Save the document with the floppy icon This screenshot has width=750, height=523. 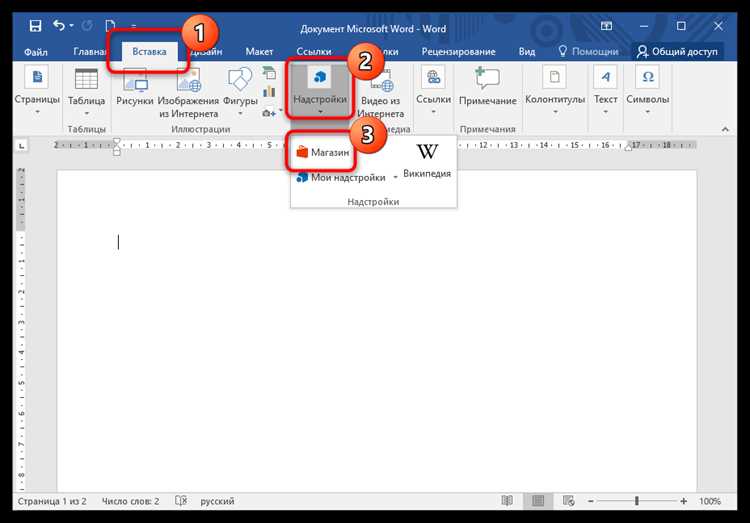[35, 26]
